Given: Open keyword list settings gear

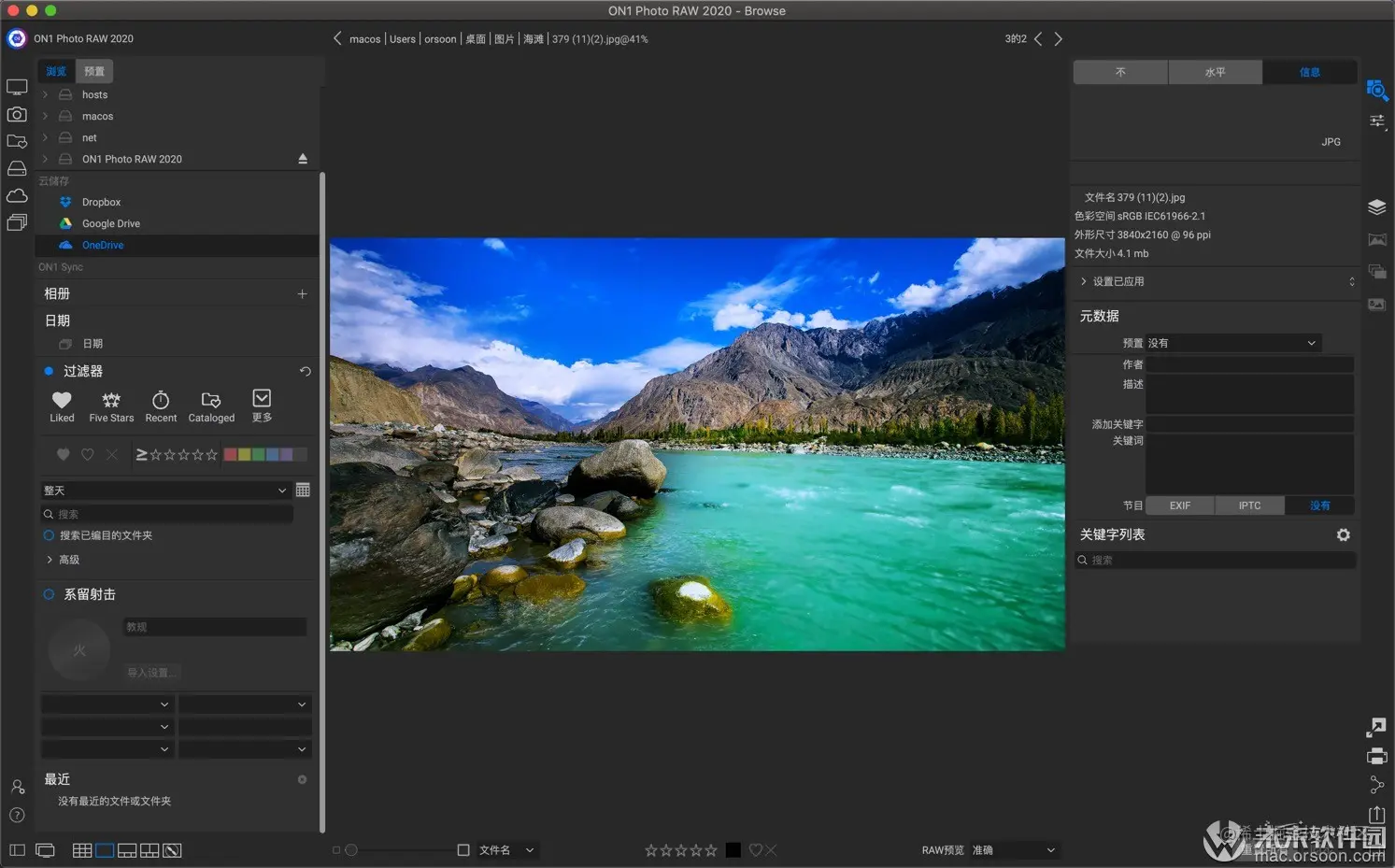Looking at the screenshot, I should pyautogui.click(x=1343, y=534).
